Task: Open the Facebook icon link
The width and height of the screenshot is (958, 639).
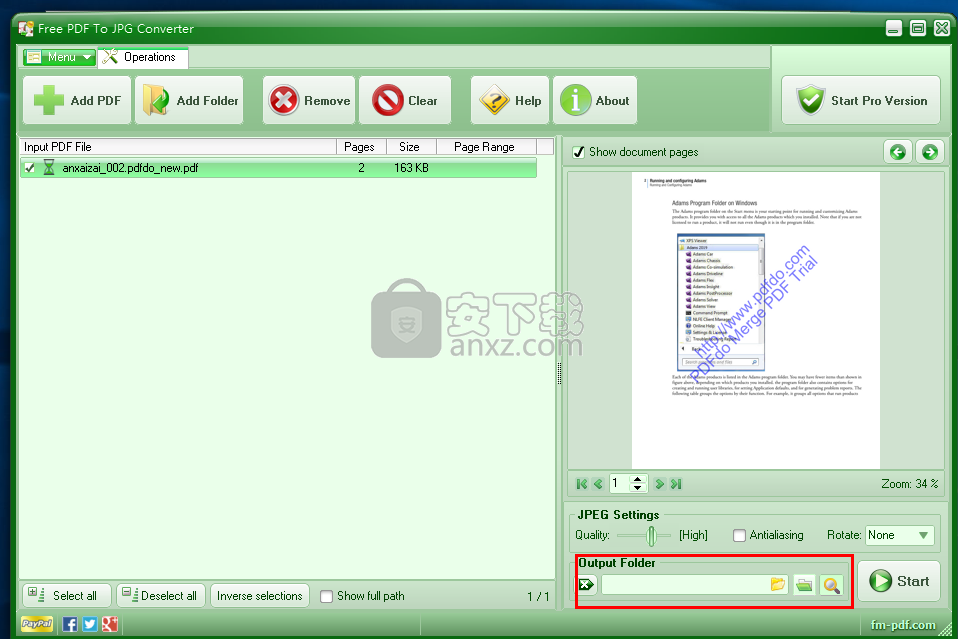Action: [70, 624]
